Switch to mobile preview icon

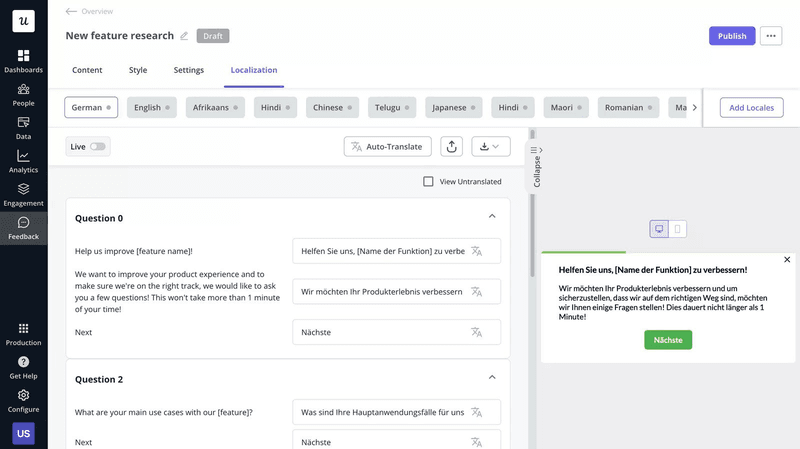pyautogui.click(x=678, y=229)
